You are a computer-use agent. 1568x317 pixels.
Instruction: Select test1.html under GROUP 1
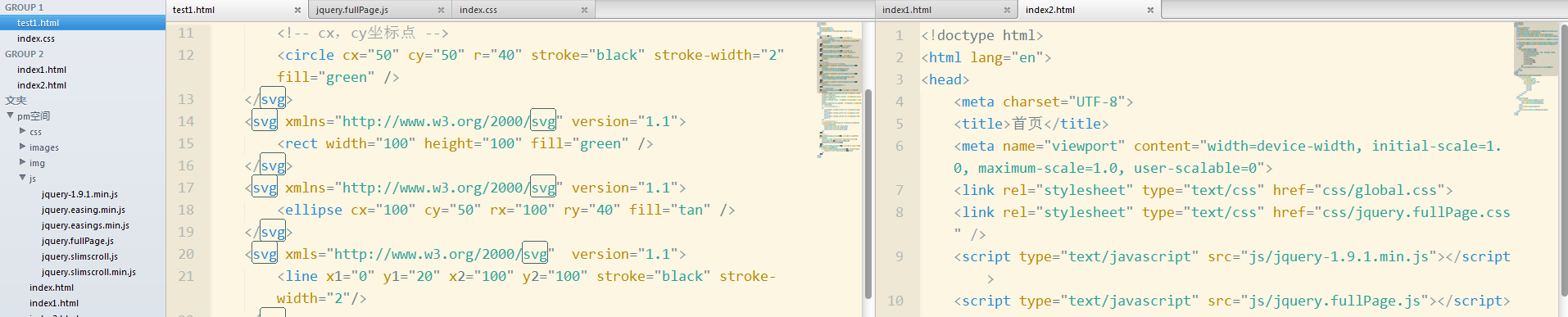click(83, 23)
